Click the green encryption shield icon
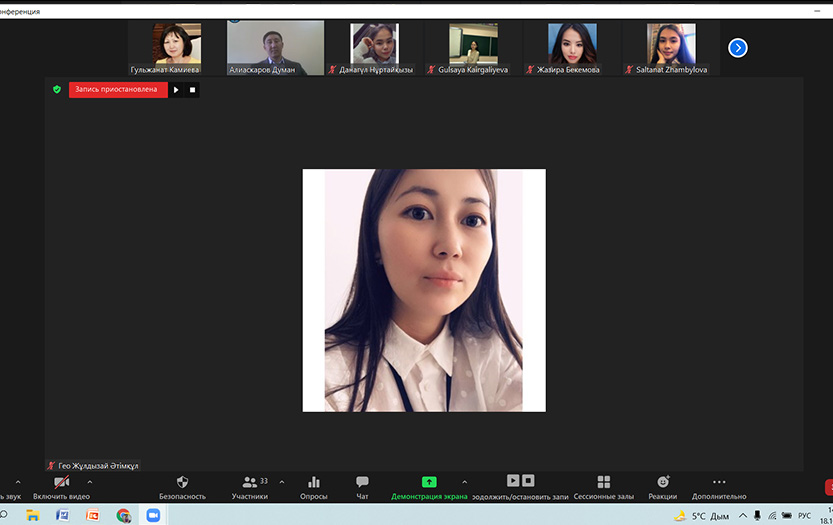This screenshot has height=525, width=833. point(57,89)
